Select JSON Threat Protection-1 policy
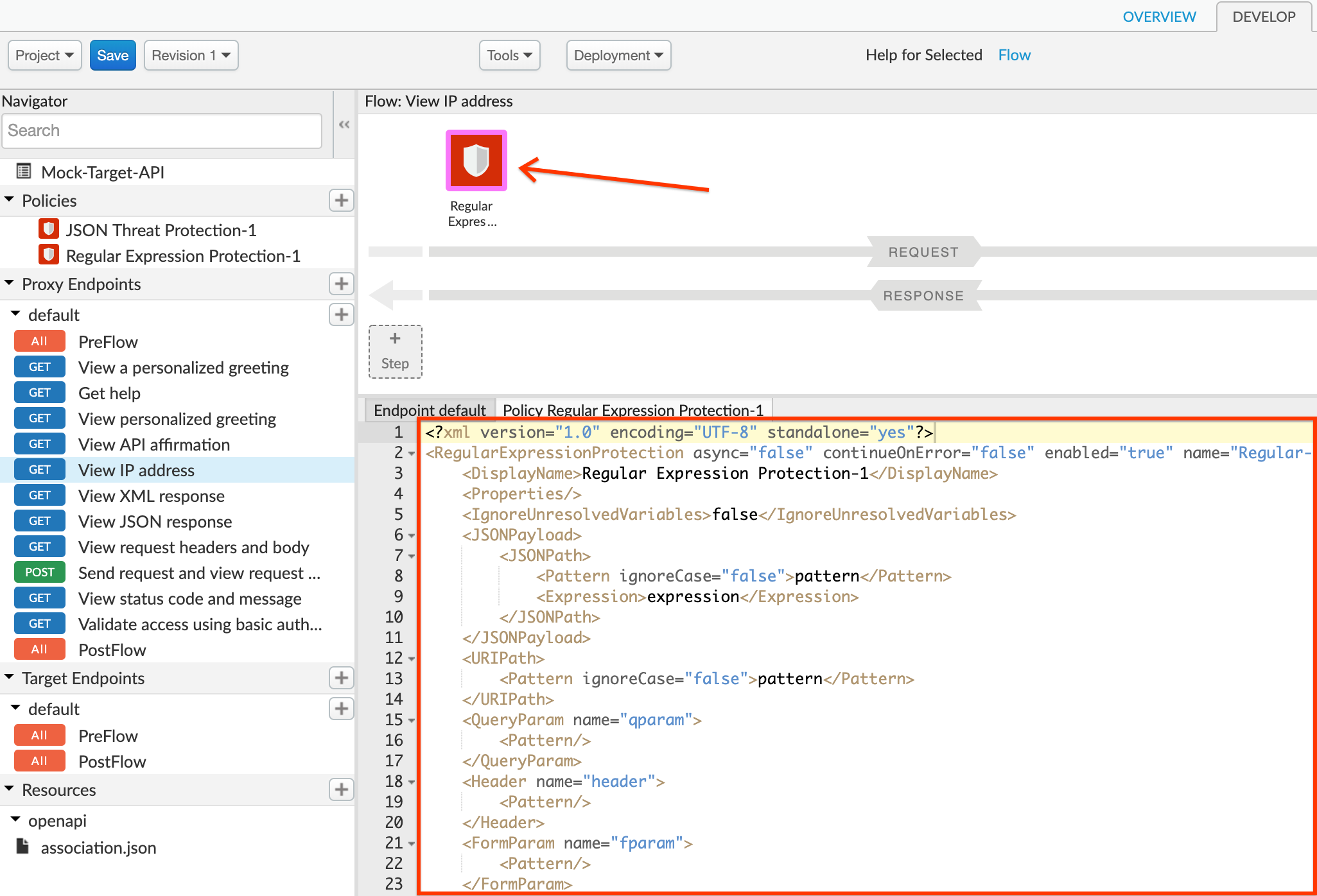Viewport: 1317px width, 896px height. pos(161,230)
